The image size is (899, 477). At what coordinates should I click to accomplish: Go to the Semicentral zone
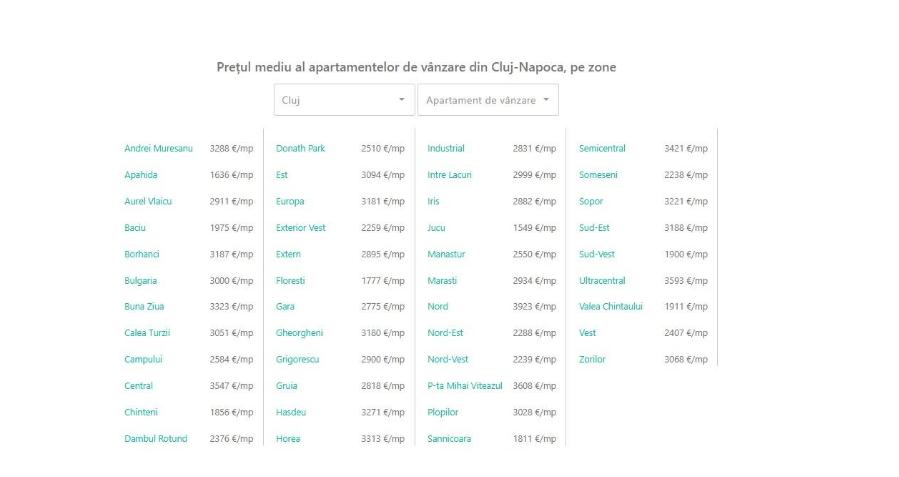pos(602,149)
